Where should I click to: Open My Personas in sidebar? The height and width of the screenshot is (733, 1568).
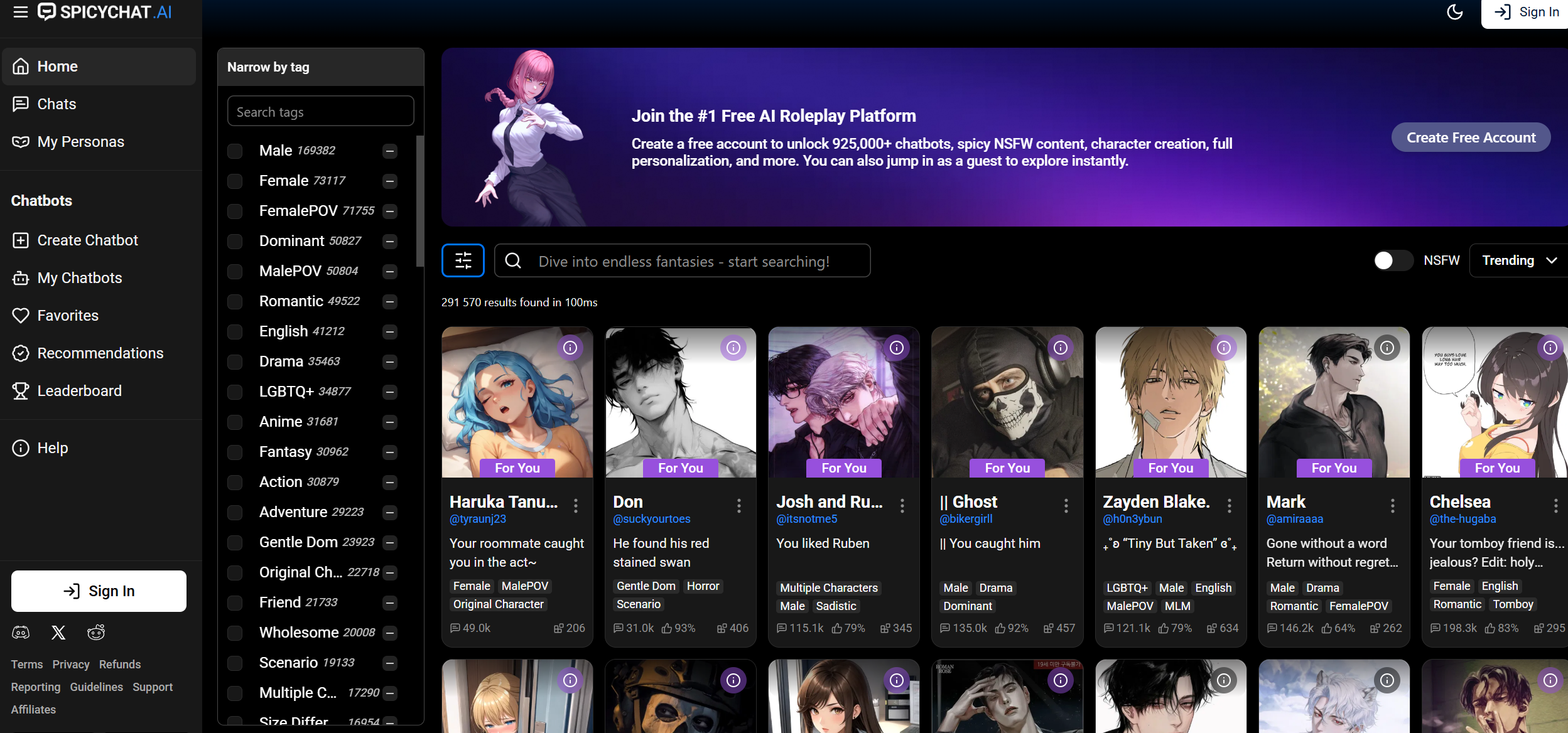(x=99, y=142)
